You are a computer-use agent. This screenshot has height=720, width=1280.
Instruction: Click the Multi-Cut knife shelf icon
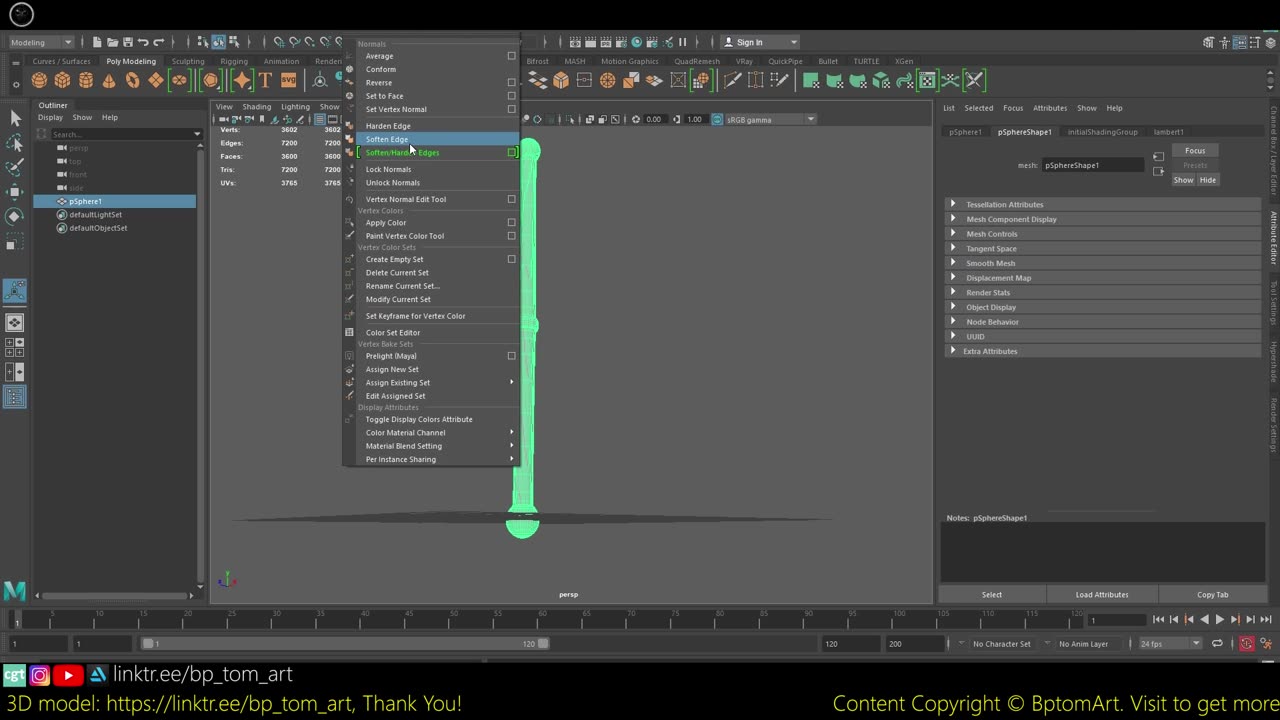[x=732, y=81]
